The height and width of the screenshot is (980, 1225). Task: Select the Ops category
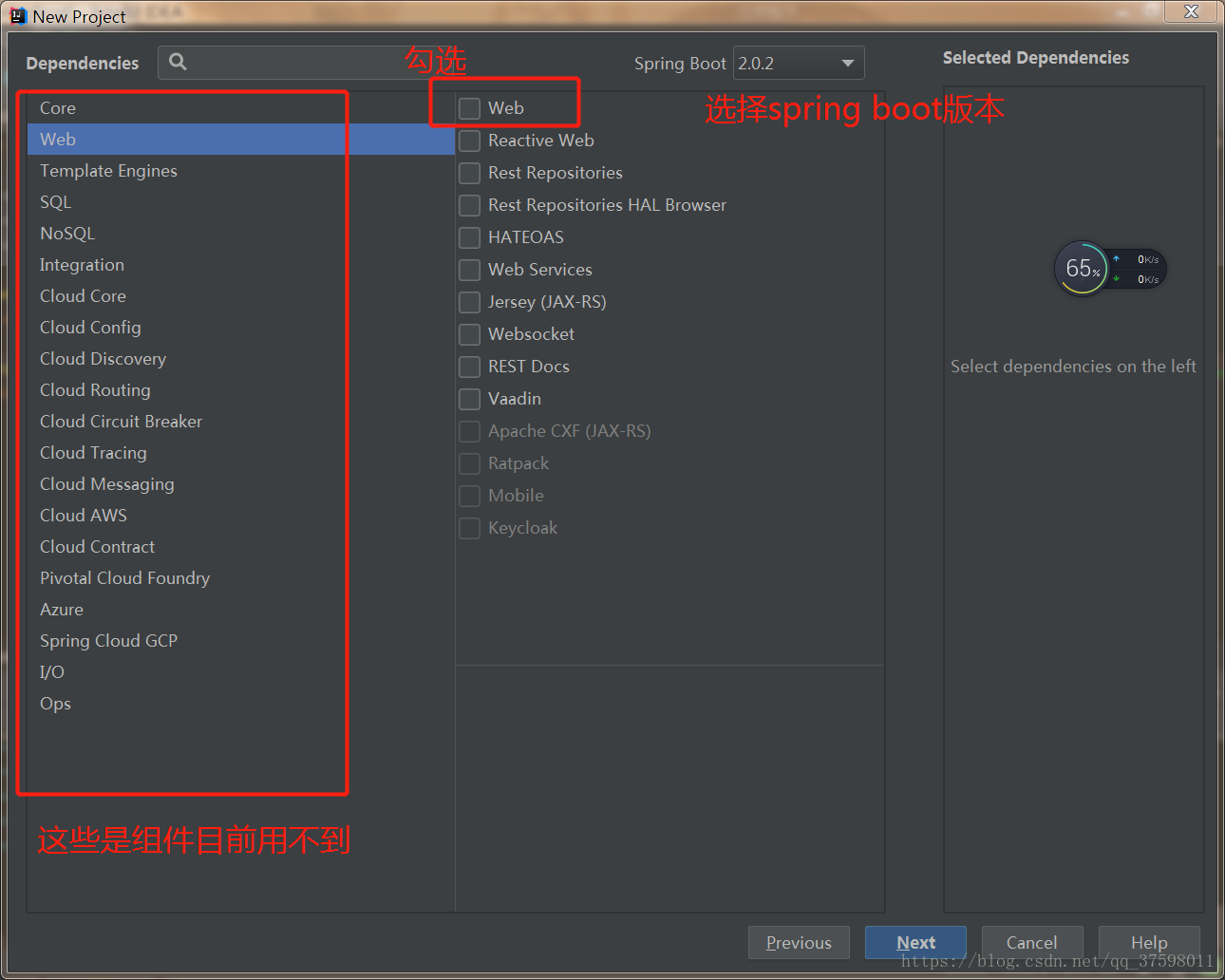point(240,704)
